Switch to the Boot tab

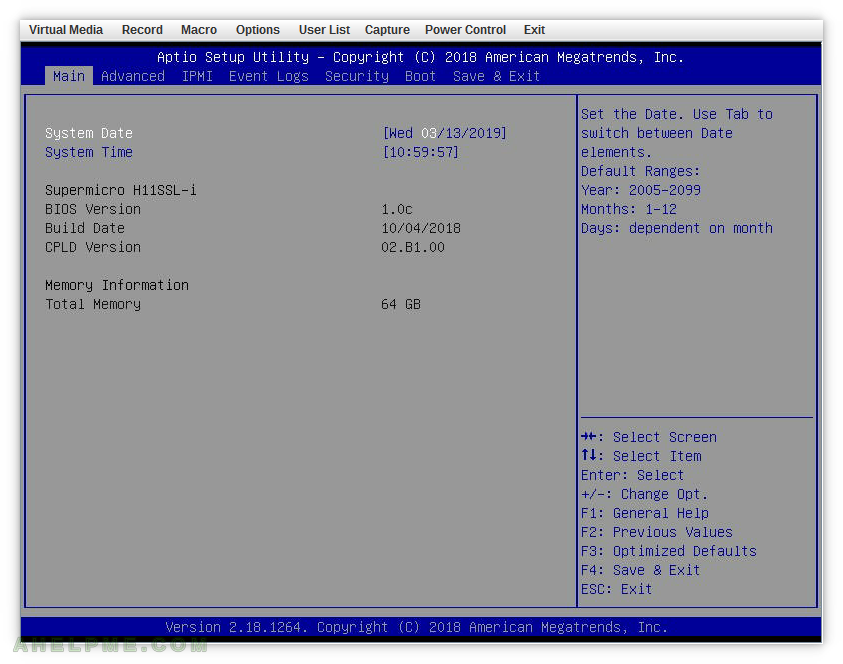point(420,76)
